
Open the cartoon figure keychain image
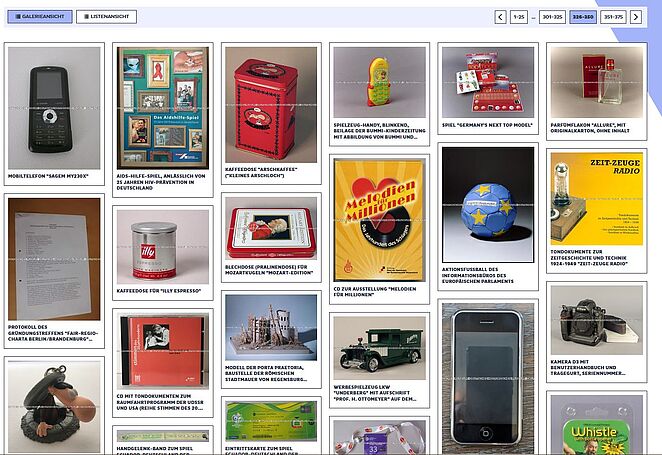pyautogui.click(x=54, y=407)
